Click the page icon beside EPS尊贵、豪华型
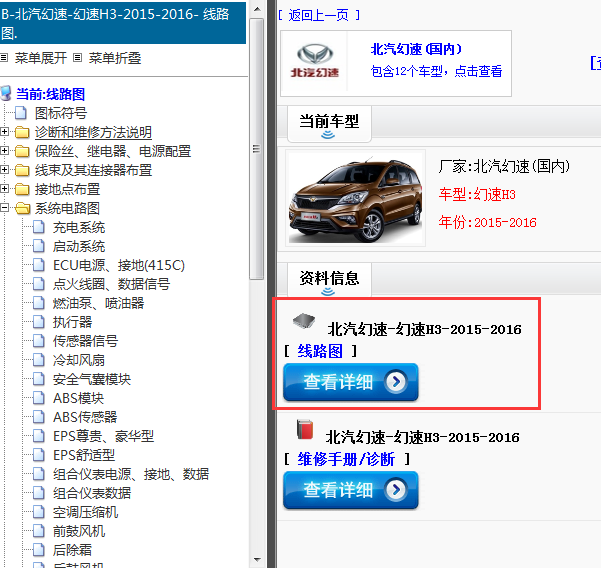601x568 pixels. tap(39, 436)
